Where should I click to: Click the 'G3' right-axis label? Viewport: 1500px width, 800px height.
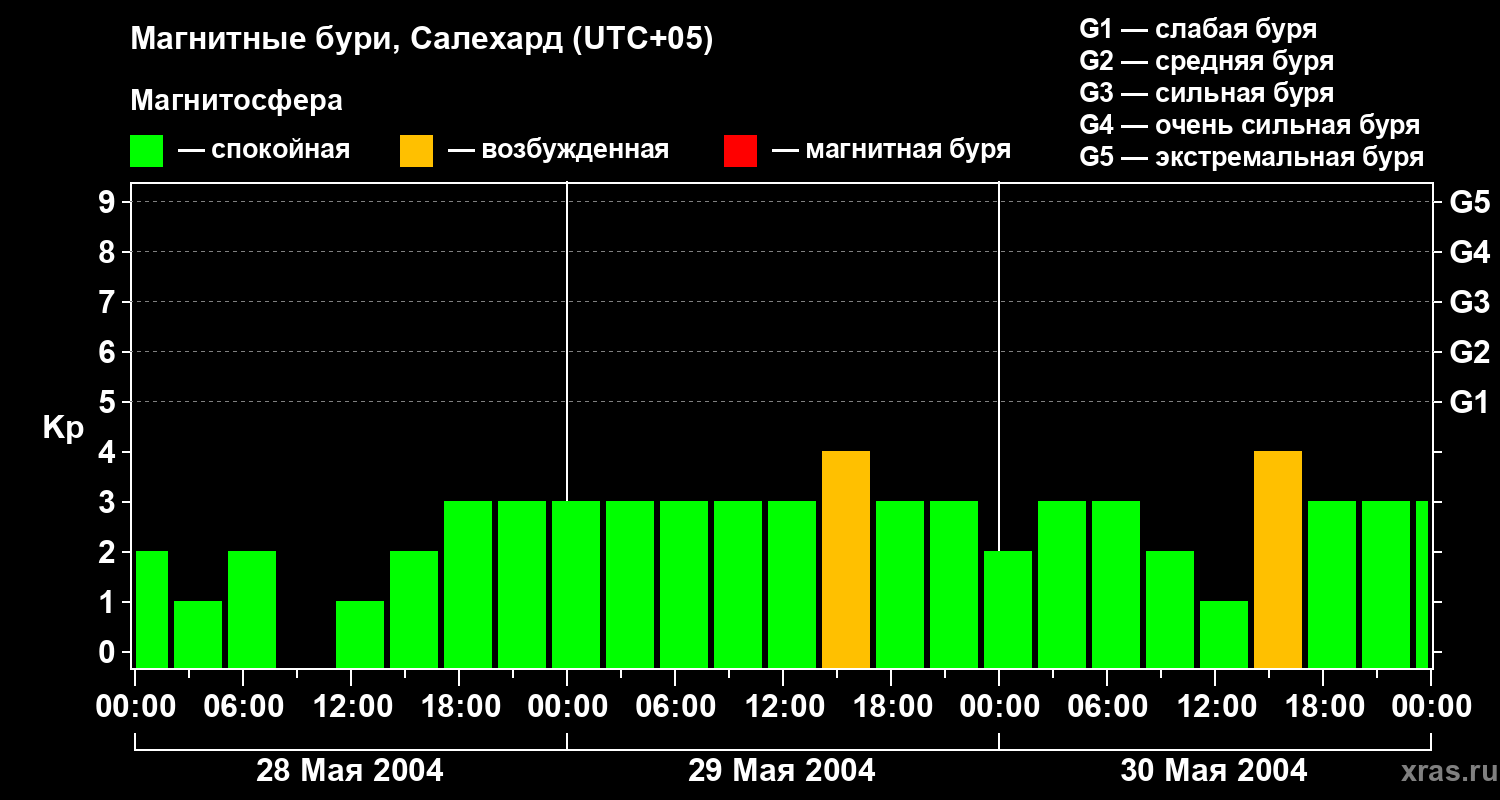[x=1469, y=302]
